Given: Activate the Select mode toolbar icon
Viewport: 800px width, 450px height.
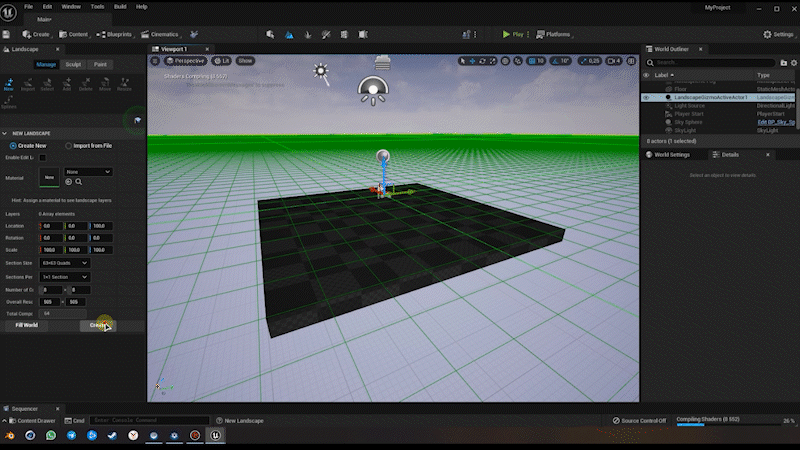Looking at the screenshot, I should (x=270, y=34).
